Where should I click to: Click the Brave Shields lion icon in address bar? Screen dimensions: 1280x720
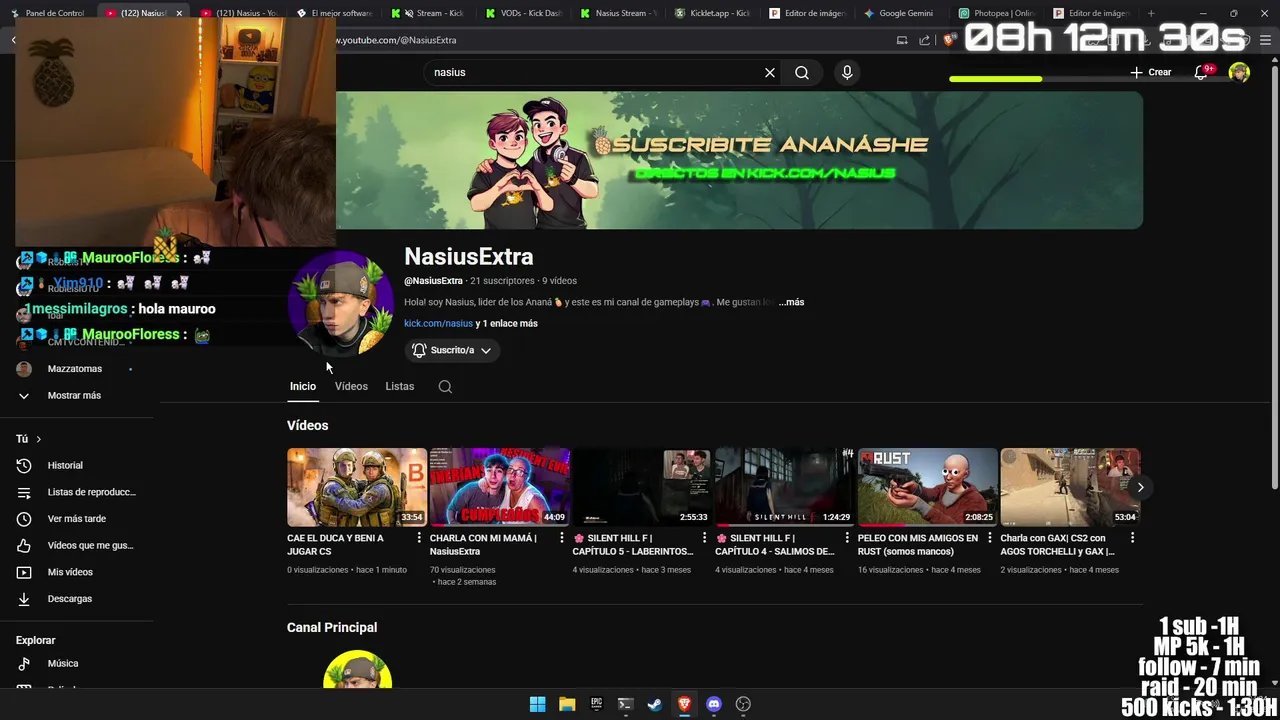pos(949,40)
